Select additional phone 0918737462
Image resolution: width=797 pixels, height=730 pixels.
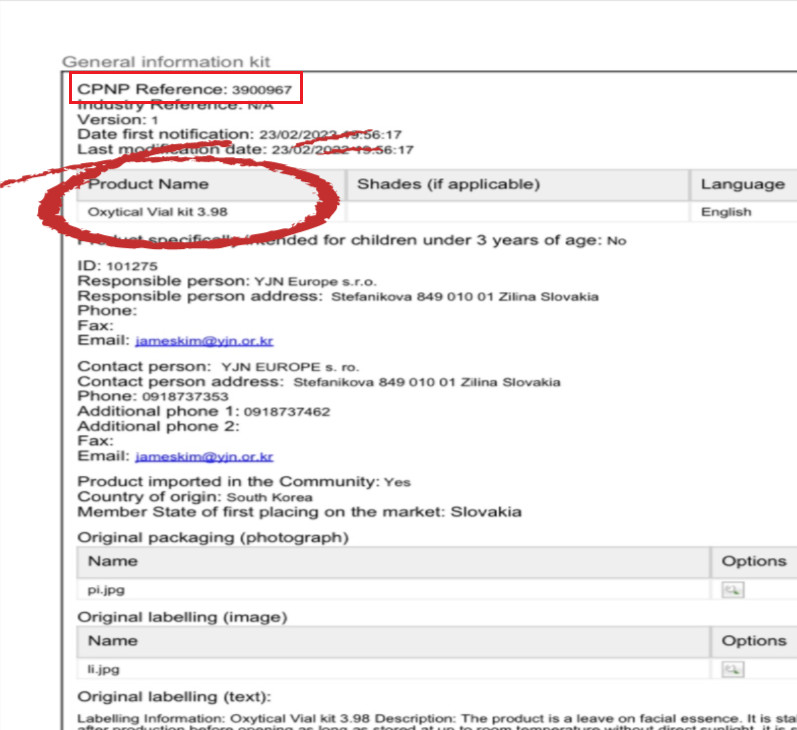[x=287, y=411]
